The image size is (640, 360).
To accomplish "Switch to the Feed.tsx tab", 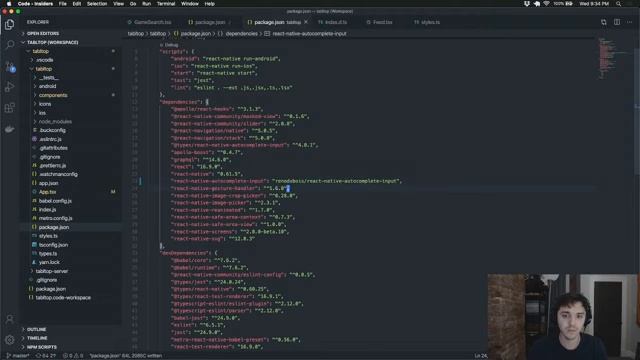I will click(379, 22).
